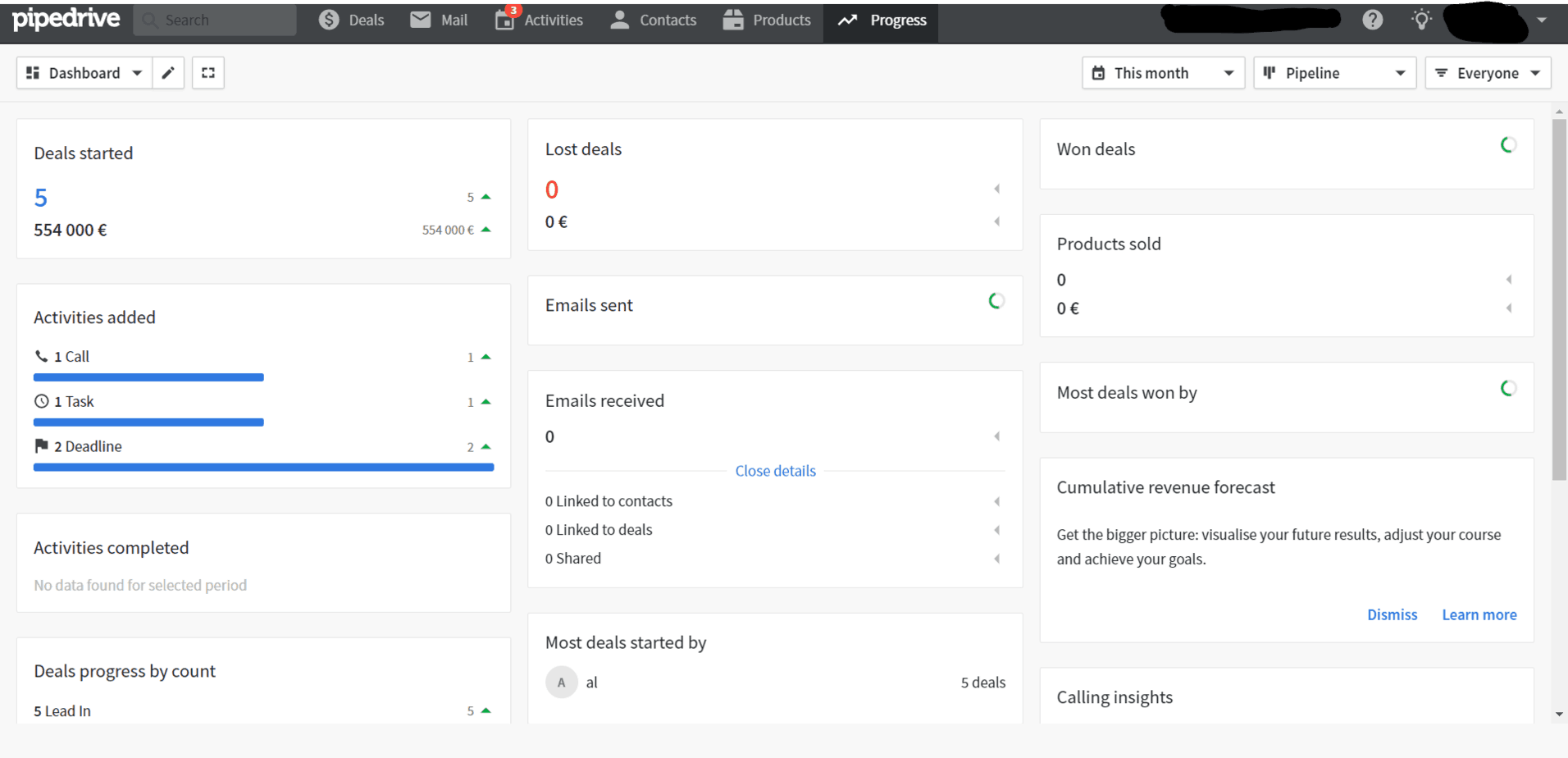The image size is (1568, 758).
Task: Open the Pipeline filter dropdown
Action: [1334, 73]
